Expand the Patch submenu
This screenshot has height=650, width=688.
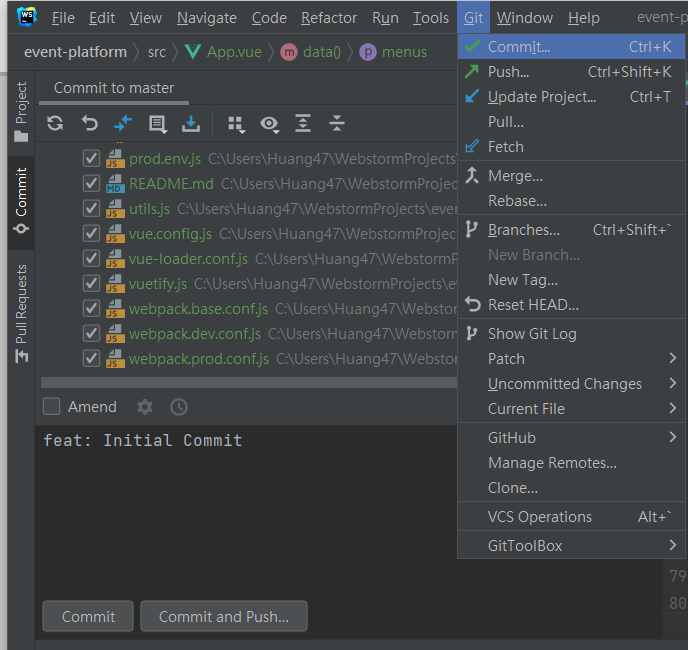pos(571,359)
